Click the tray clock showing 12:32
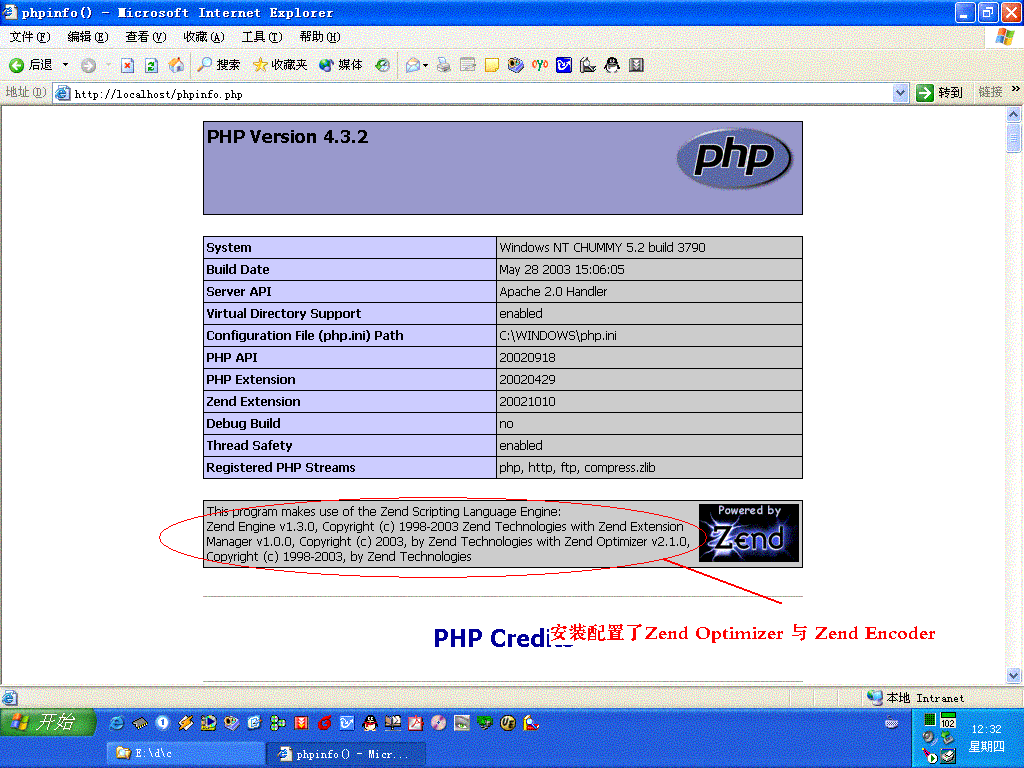 (986, 729)
